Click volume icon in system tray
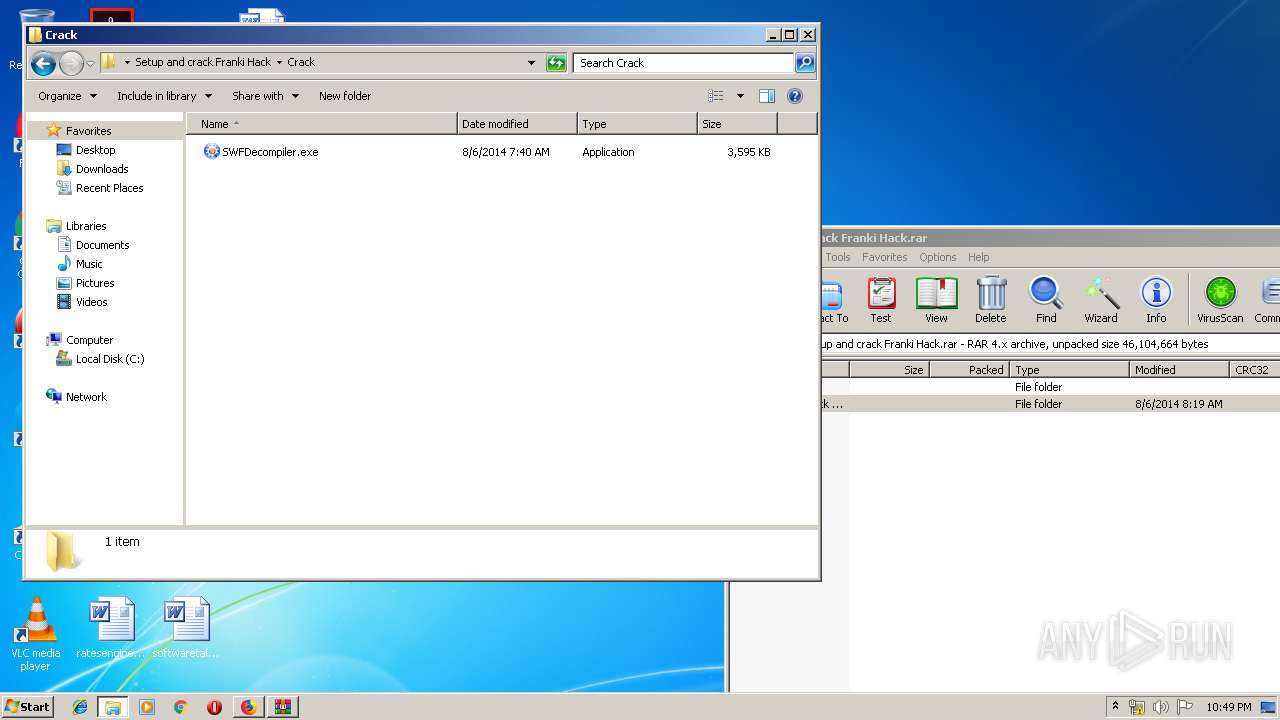Image resolution: width=1280 pixels, height=720 pixels. 1161,707
